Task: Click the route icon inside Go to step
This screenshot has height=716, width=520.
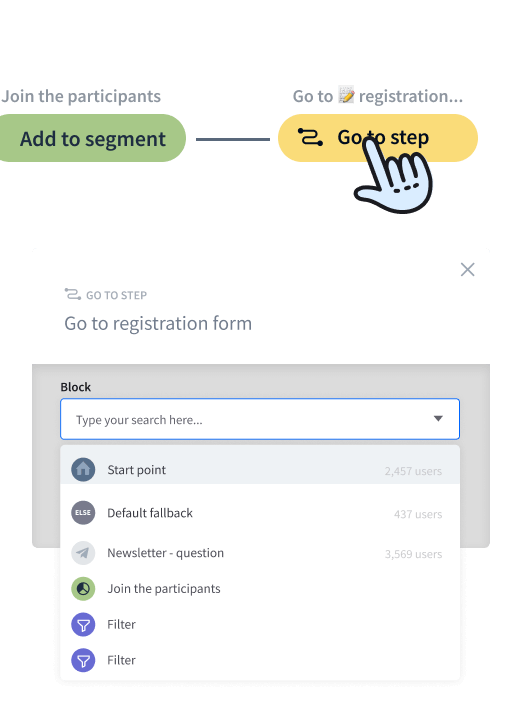Action: click(x=310, y=137)
